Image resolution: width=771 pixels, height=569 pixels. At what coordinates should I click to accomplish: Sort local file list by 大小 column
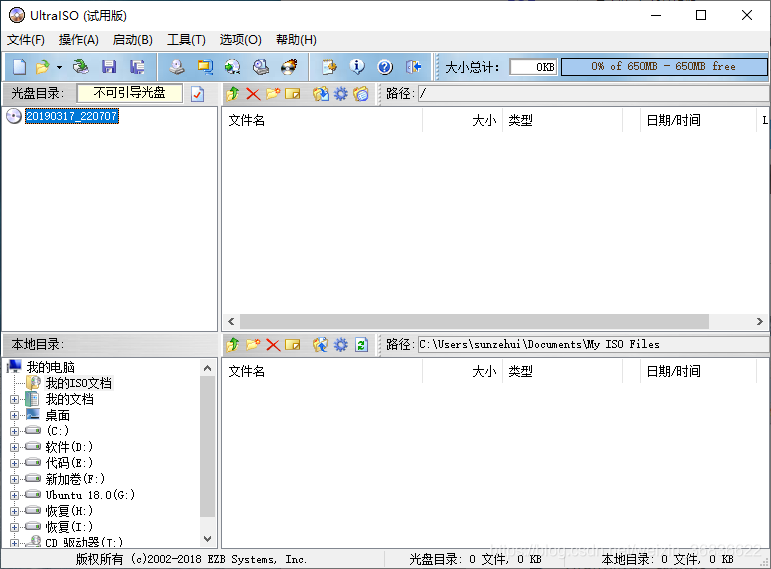click(462, 371)
